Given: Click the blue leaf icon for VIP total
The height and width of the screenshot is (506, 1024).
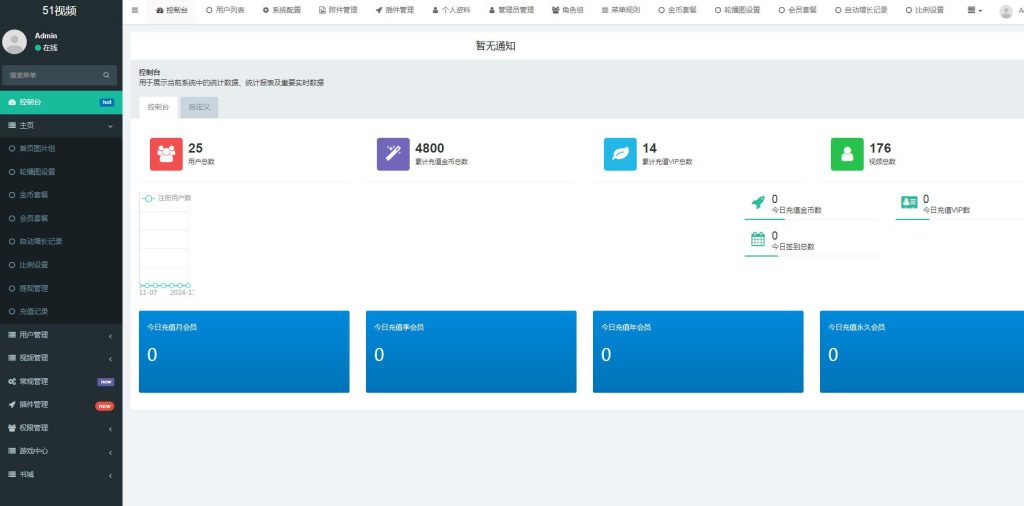Looking at the screenshot, I should tap(620, 154).
